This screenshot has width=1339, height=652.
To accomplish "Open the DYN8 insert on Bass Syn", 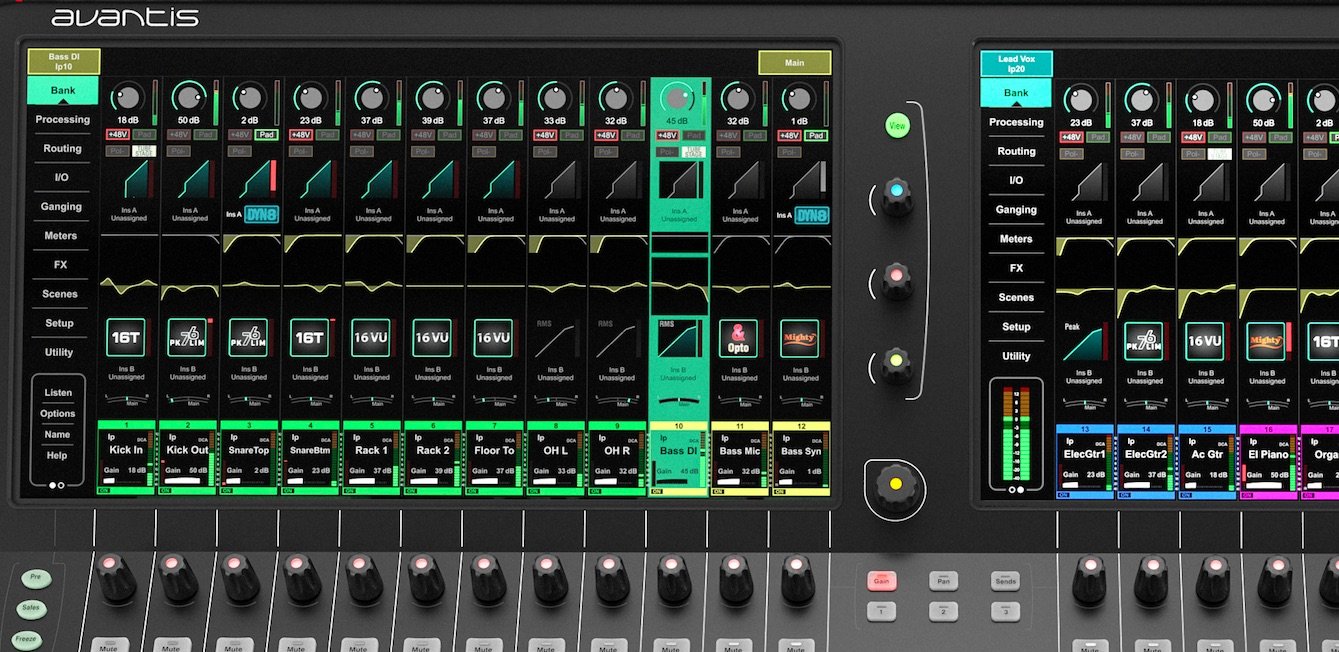I will [811, 214].
